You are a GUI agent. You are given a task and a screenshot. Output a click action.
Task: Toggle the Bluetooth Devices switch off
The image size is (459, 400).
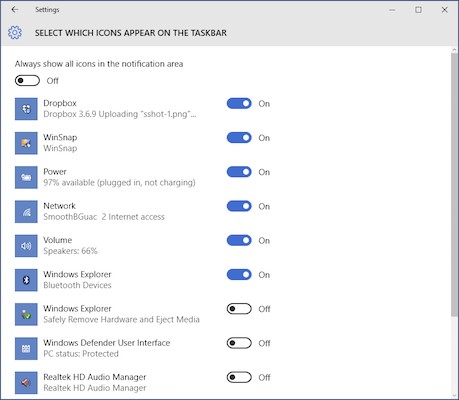pyautogui.click(x=239, y=275)
